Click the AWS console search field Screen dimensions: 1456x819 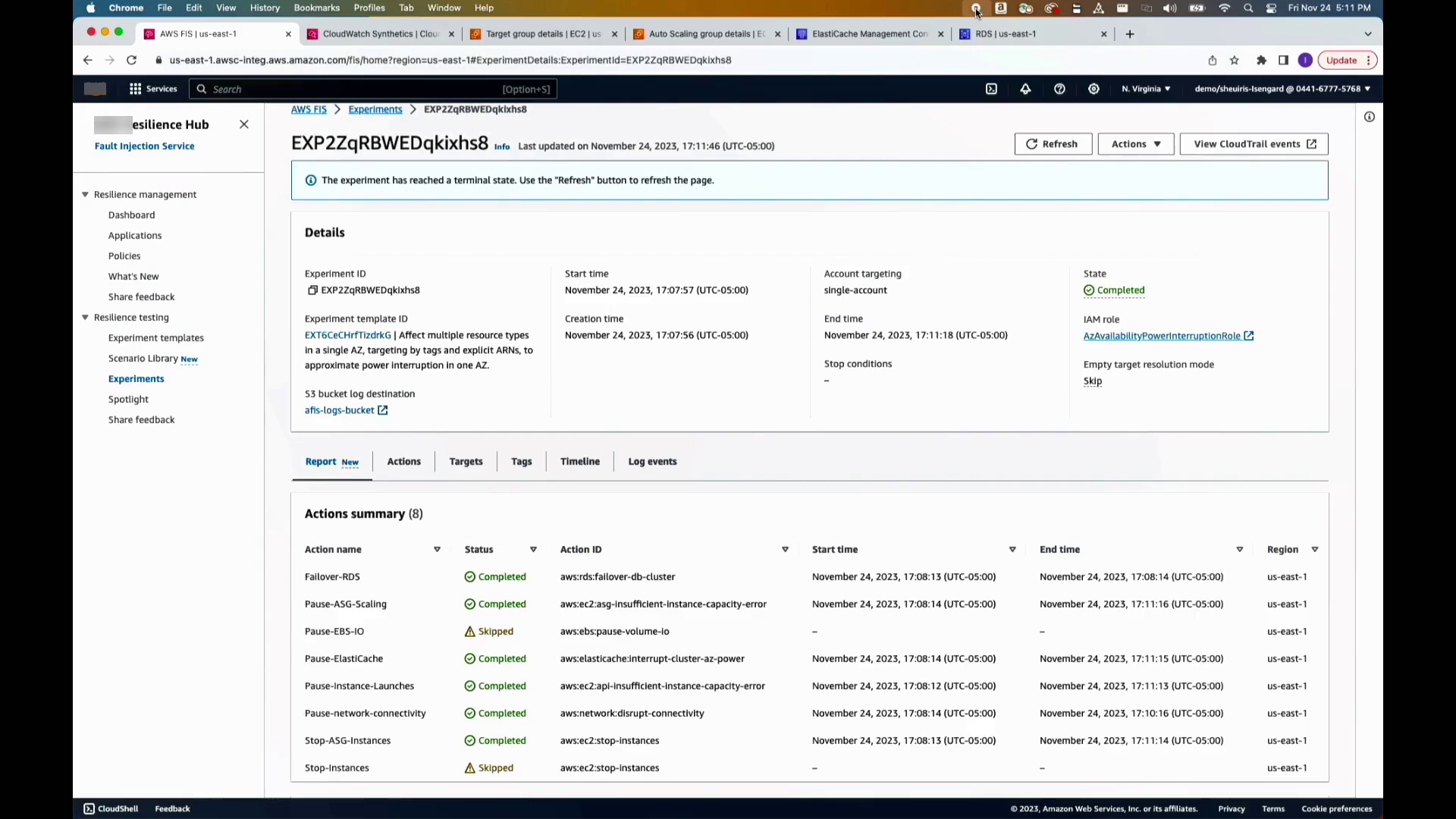(372, 89)
